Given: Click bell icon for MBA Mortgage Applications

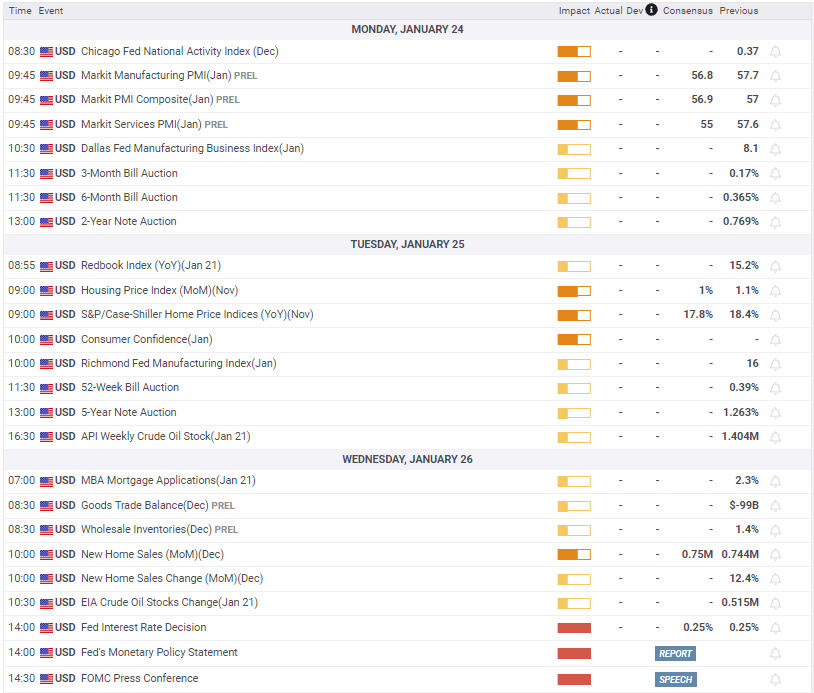Looking at the screenshot, I should click(x=775, y=481).
